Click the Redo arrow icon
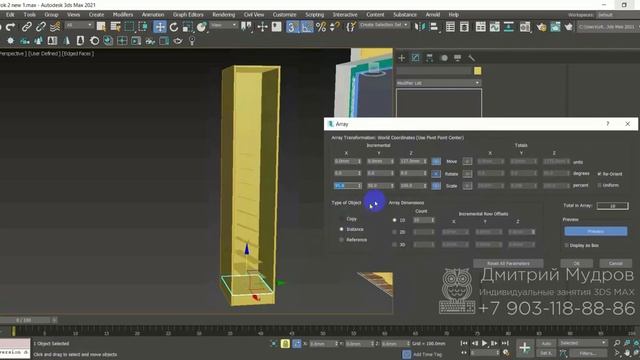The image size is (640, 360). (11, 27)
